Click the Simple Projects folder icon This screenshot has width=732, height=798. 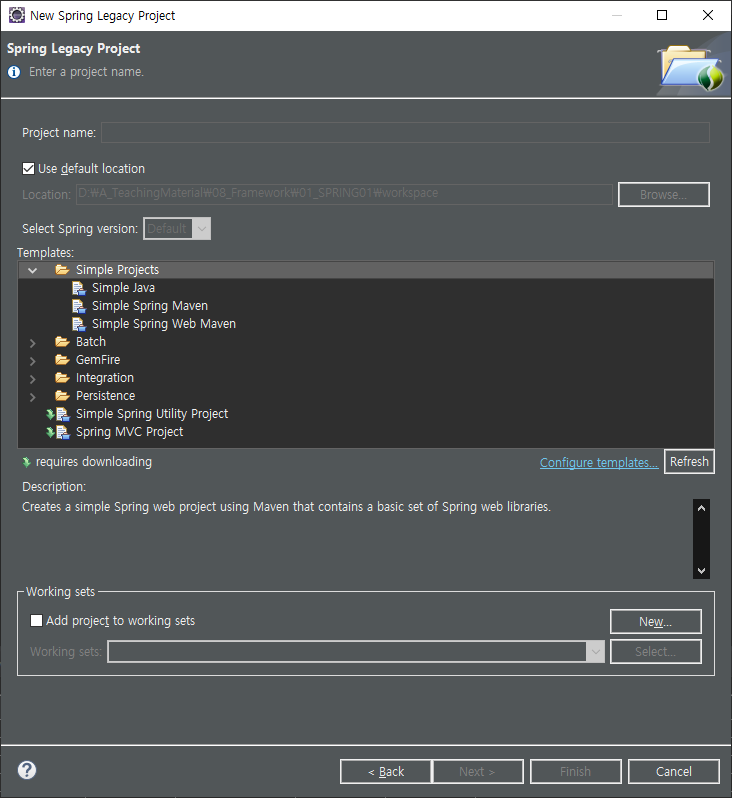tap(62, 270)
